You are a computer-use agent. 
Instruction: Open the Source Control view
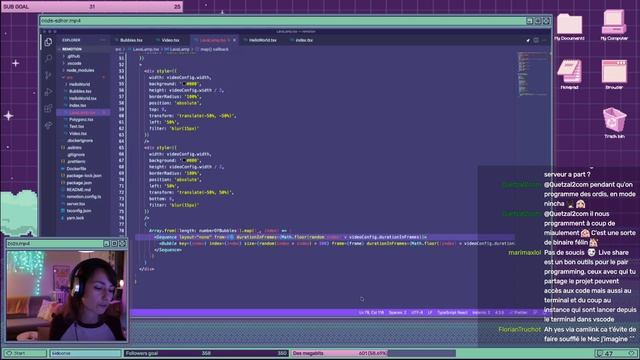[x=48, y=75]
